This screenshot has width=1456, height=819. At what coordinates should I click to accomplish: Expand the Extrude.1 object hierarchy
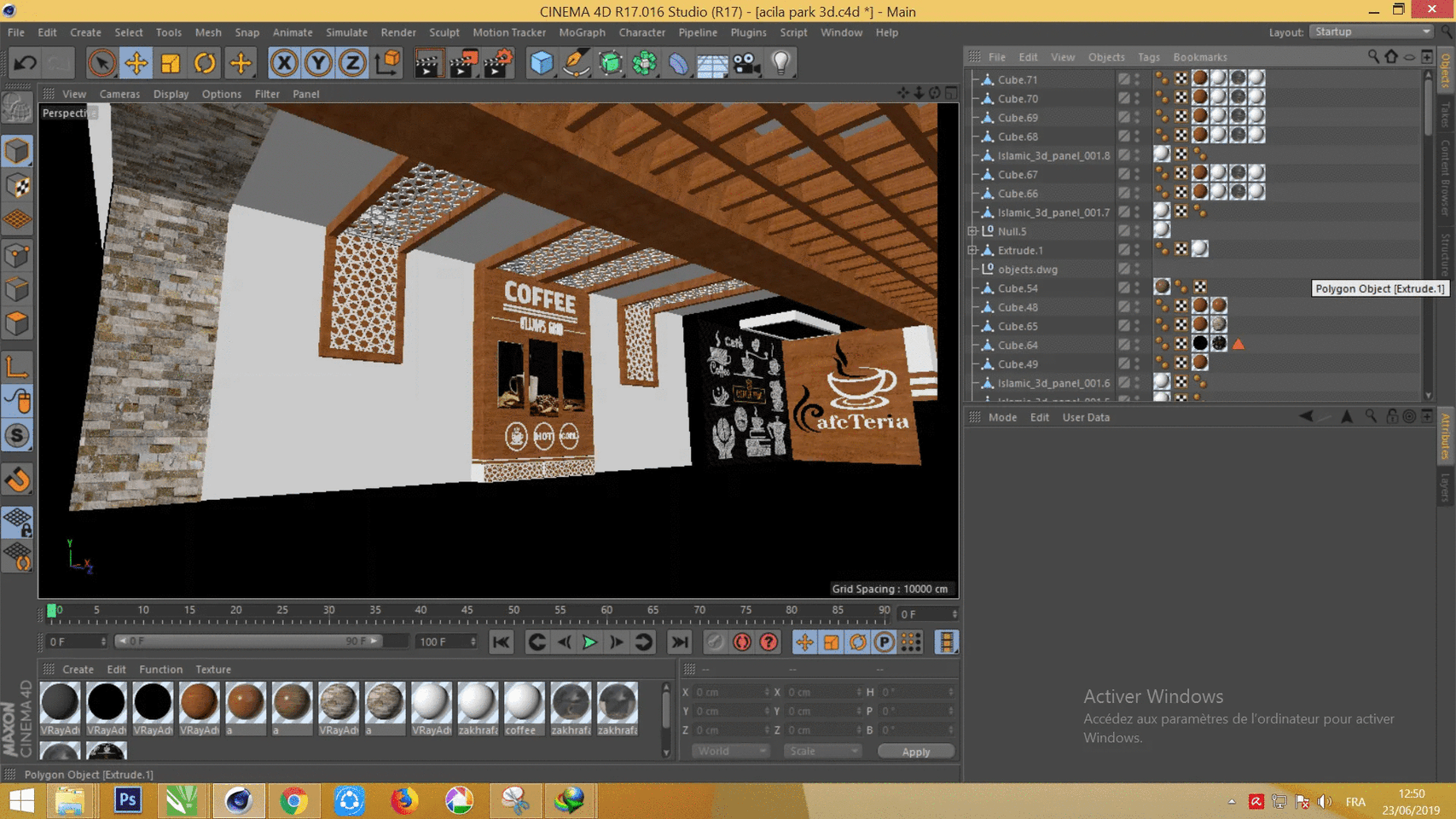point(972,250)
